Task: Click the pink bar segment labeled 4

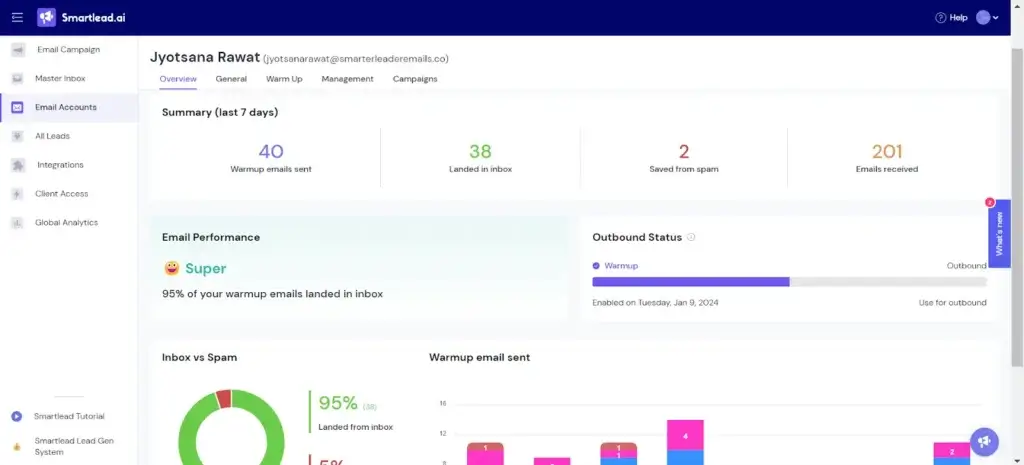Action: coord(685,435)
